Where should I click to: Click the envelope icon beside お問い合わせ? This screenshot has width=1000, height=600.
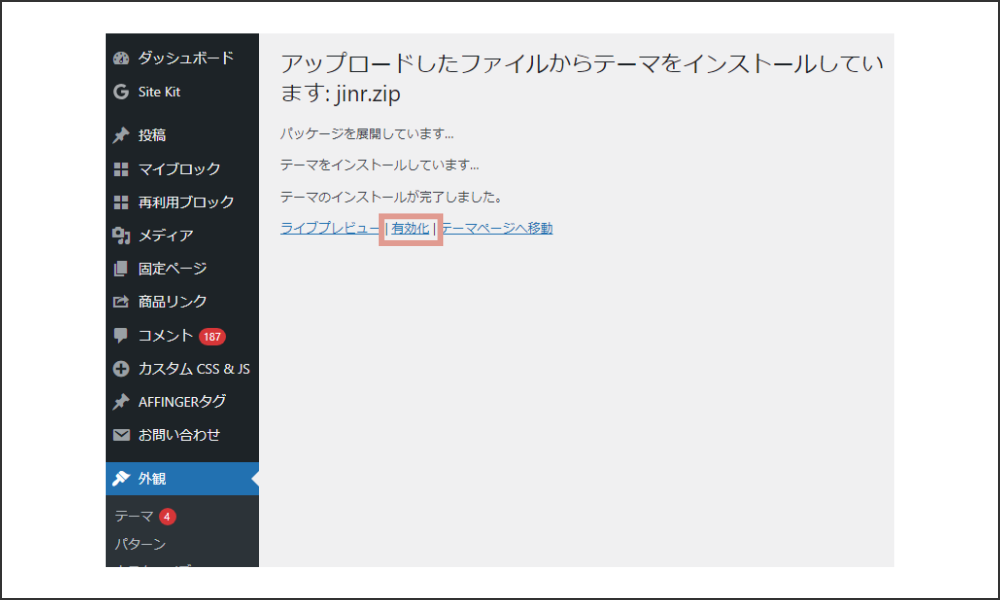(x=121, y=435)
